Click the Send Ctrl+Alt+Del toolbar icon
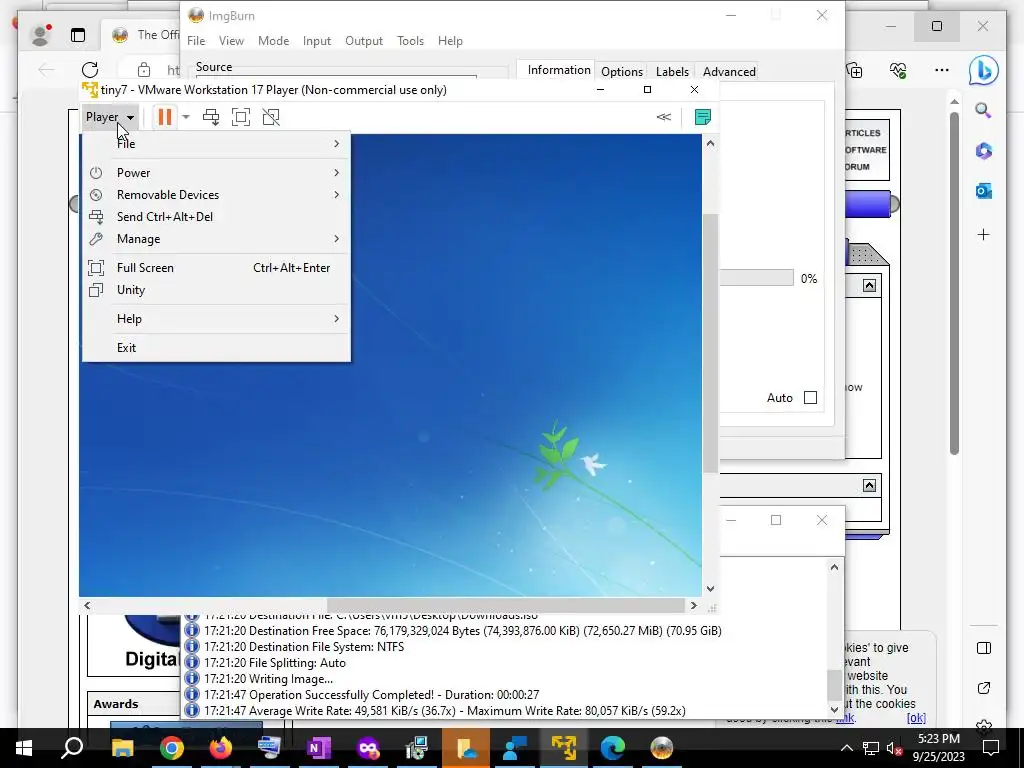 click(211, 117)
